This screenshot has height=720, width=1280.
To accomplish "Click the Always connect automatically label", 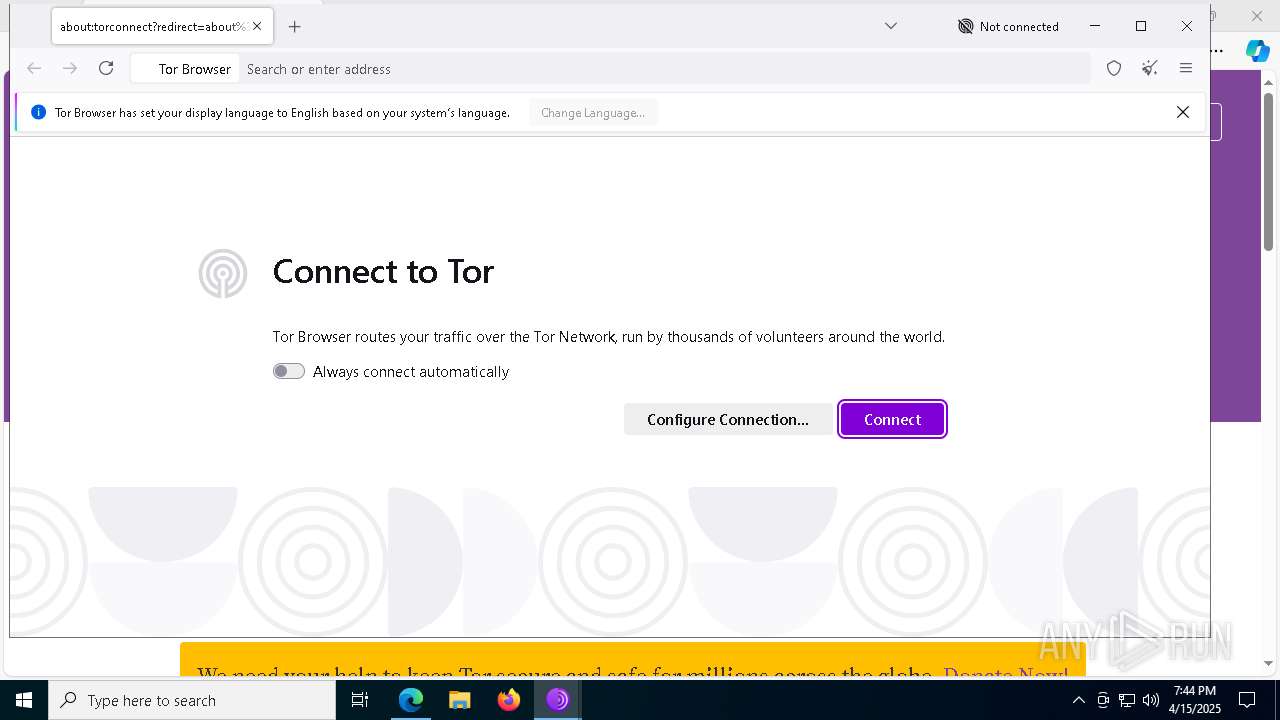I will tap(411, 371).
